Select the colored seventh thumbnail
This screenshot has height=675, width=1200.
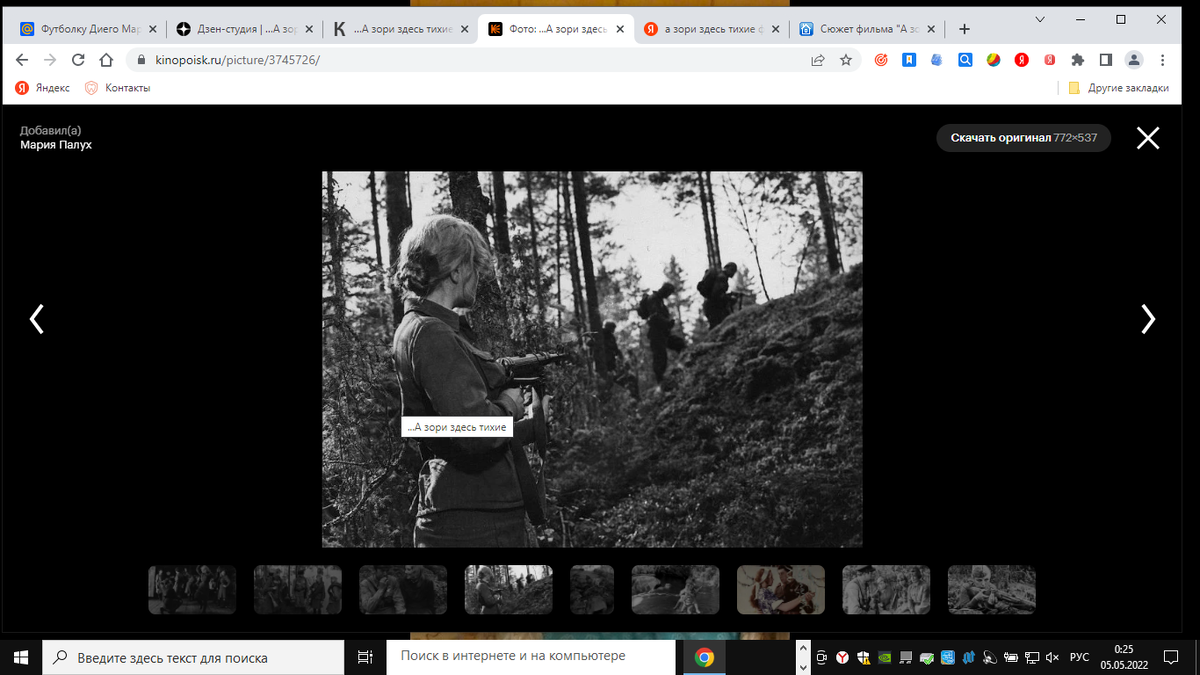(781, 590)
